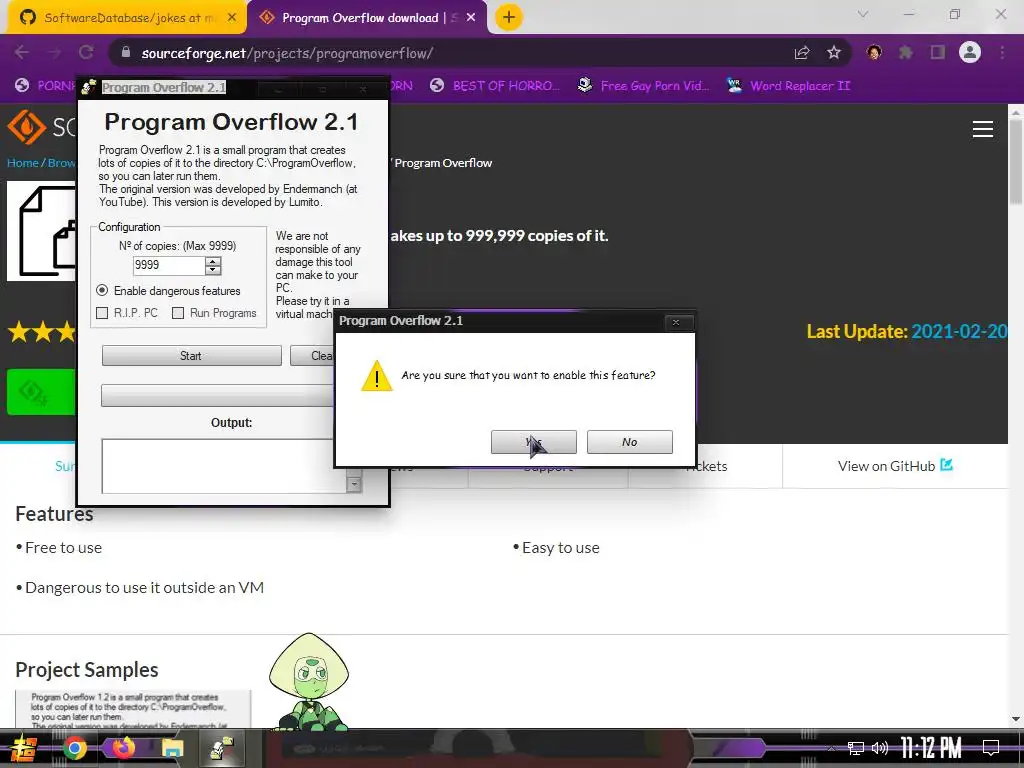Toggle the browser side panel icon
This screenshot has height=768, width=1024.
[938, 53]
